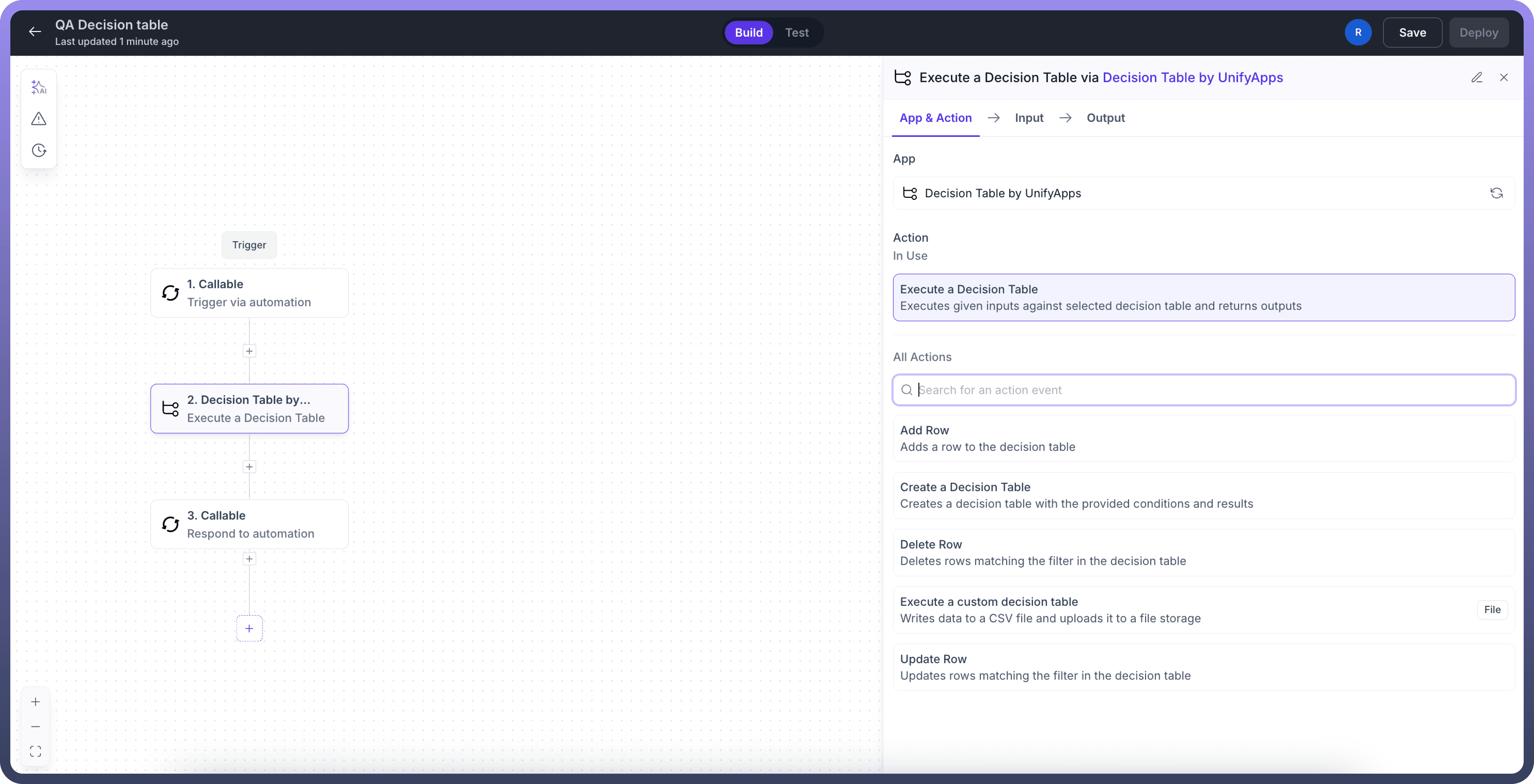Add new step at workflow end
This screenshot has height=784, width=1534.
coord(249,628)
